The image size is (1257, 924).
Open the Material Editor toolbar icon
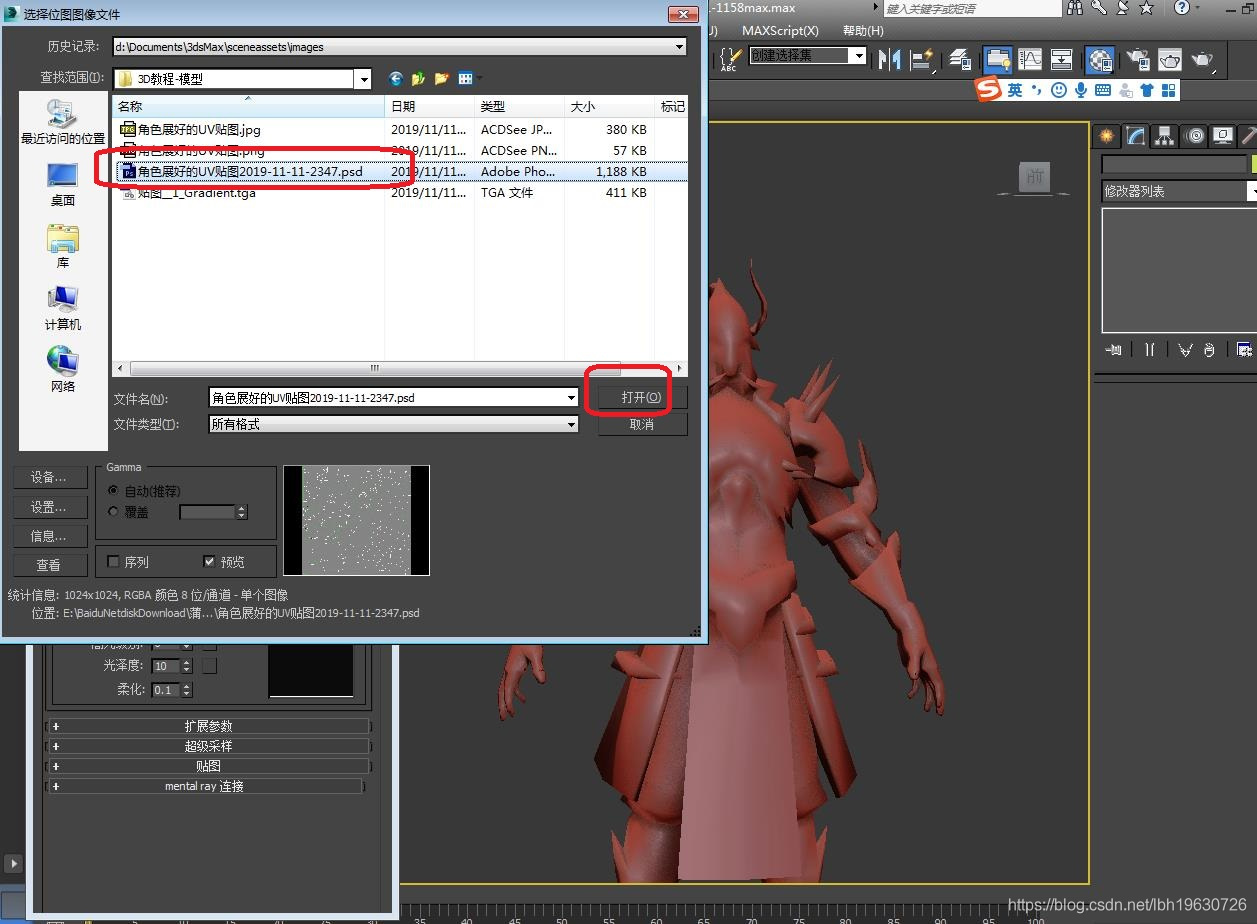point(1101,59)
